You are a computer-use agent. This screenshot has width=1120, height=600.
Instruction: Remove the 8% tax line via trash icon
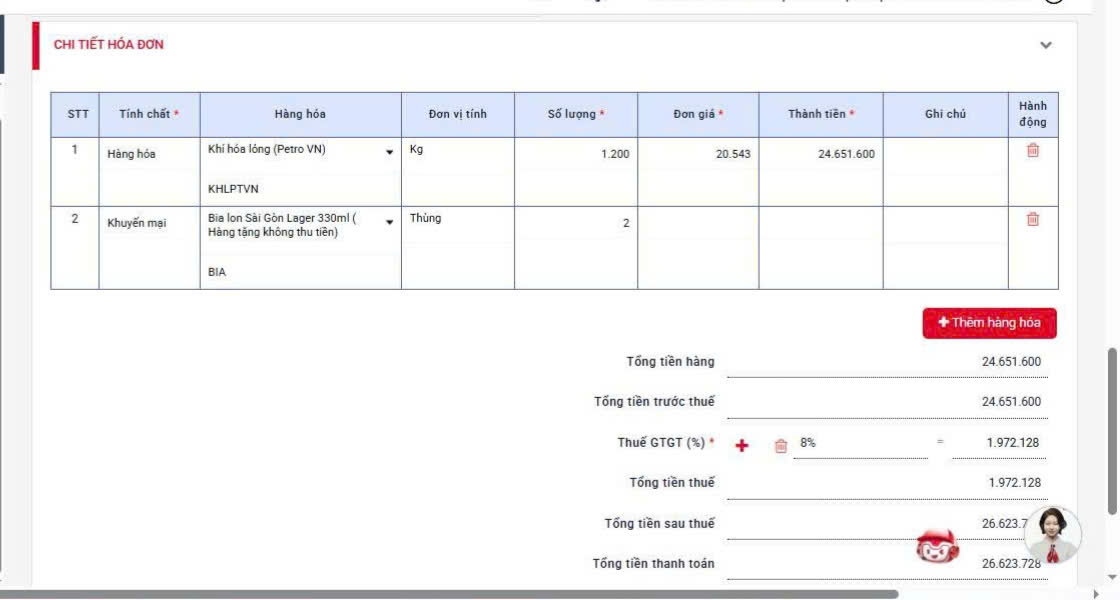click(781, 446)
